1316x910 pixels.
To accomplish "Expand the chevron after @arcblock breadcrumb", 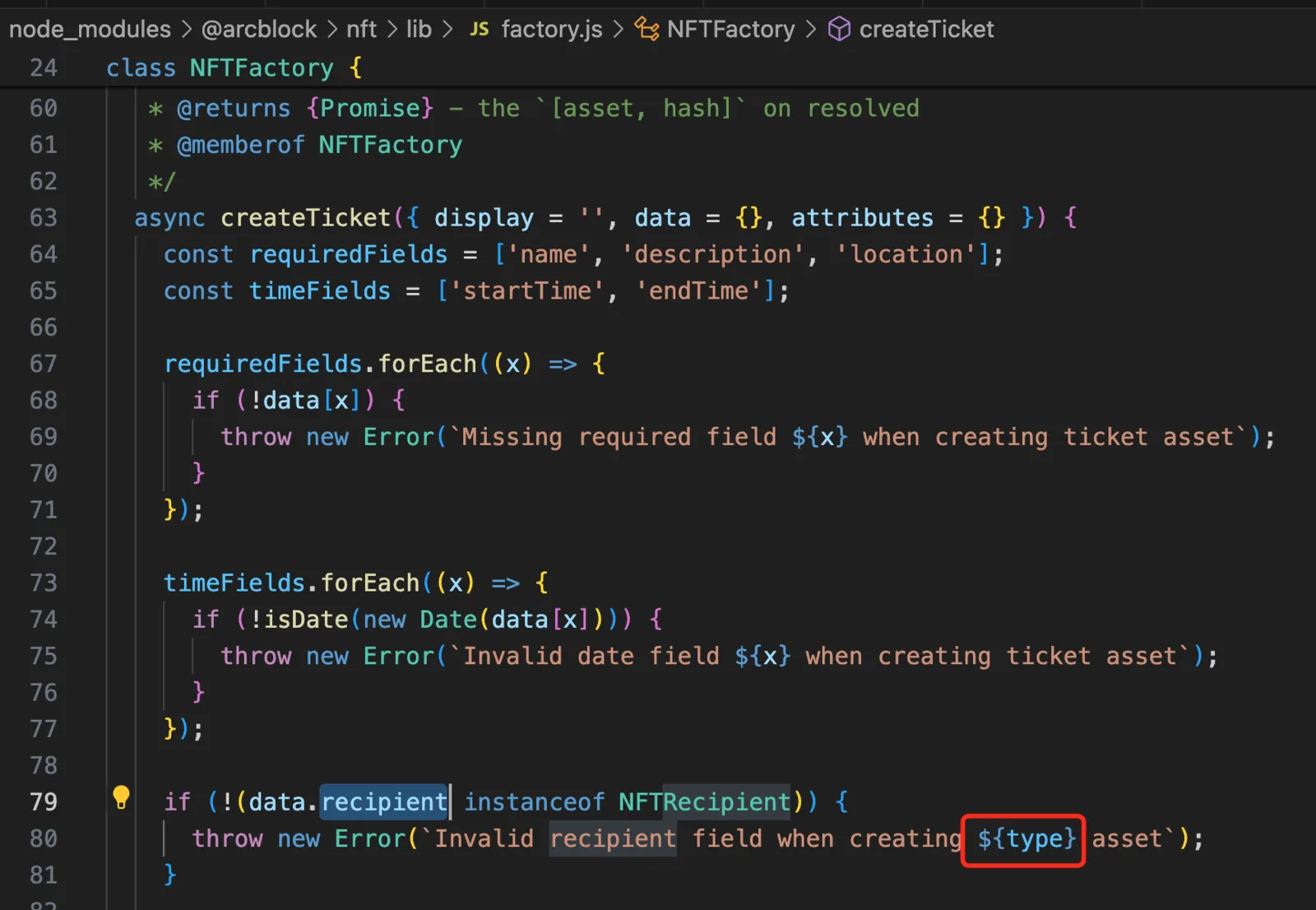I will 331,30.
